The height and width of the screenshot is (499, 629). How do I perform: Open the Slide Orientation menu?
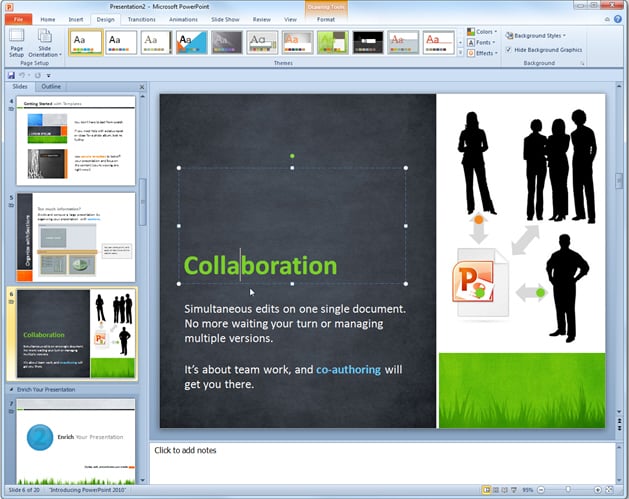pos(45,43)
